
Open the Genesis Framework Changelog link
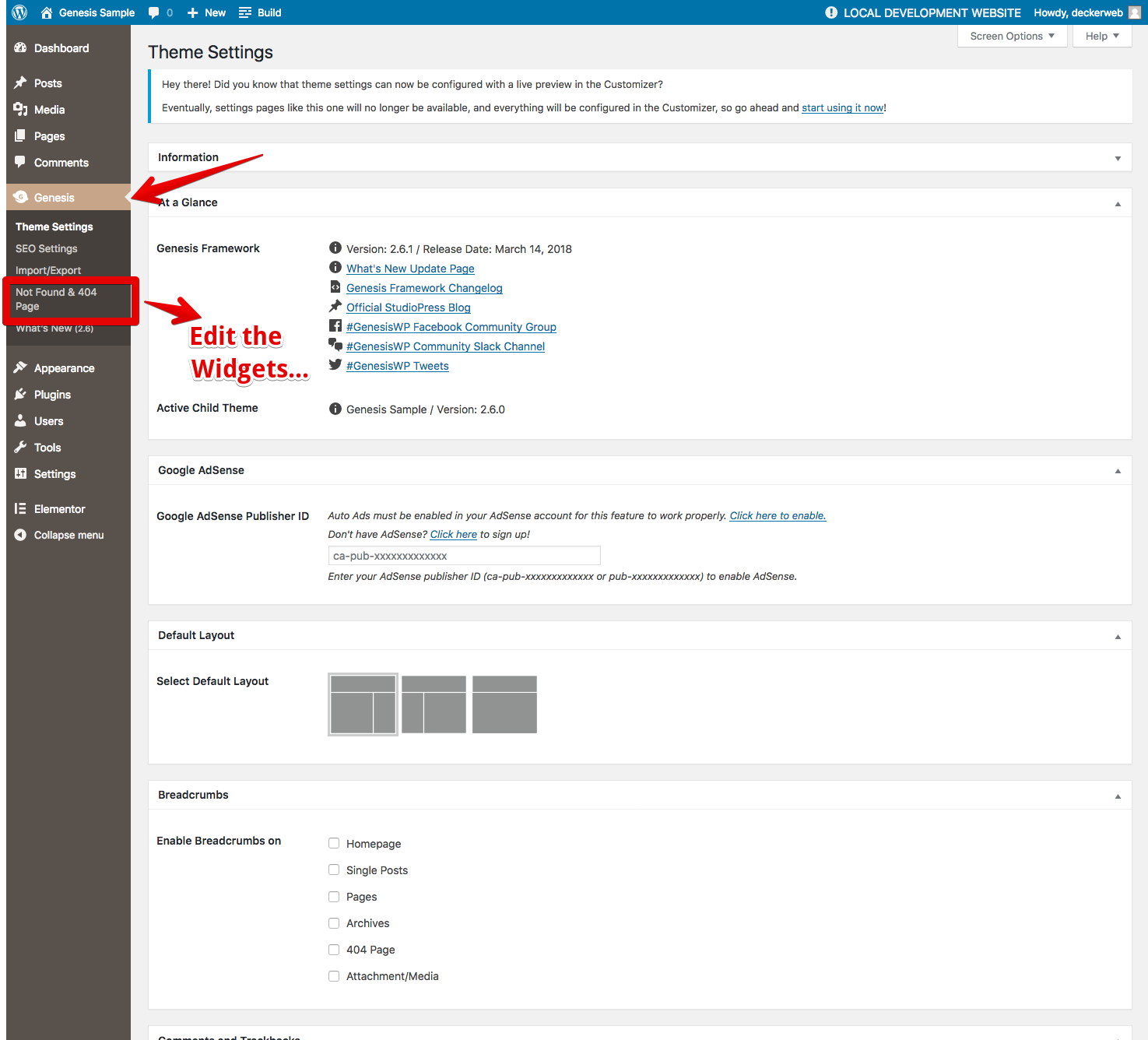(x=424, y=288)
